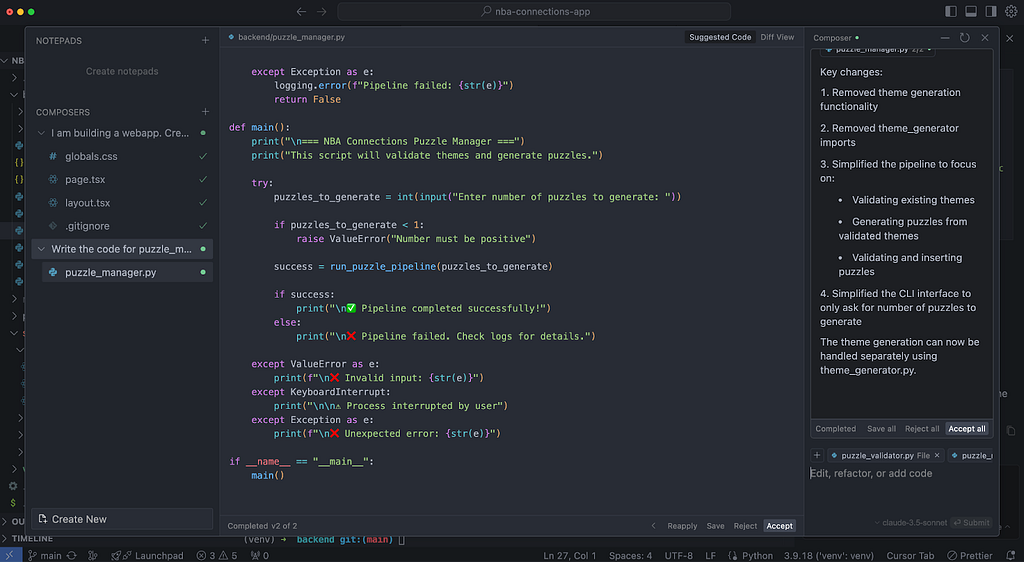Toggle the bottom panel layout icon
The width and height of the screenshot is (1024, 562).
[x=971, y=11]
